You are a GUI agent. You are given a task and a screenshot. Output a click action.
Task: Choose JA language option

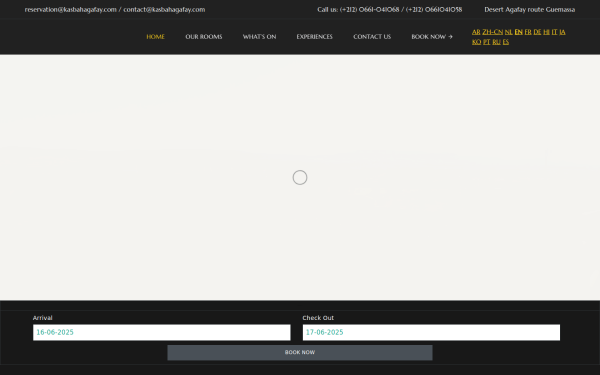click(562, 32)
